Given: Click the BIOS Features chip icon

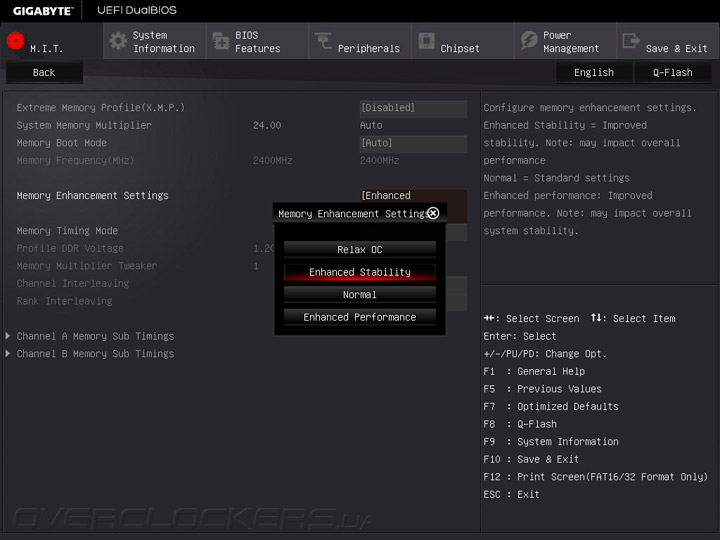Looking at the screenshot, I should coord(221,41).
